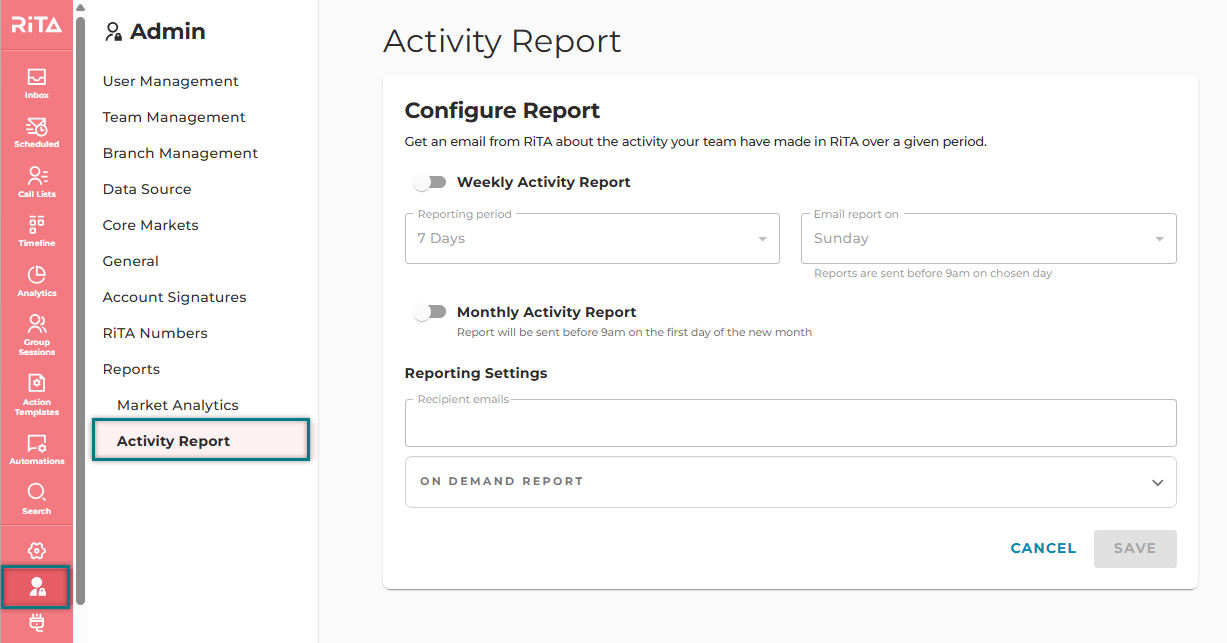Open the Reporting period dropdown
1227x643 pixels.
(x=592, y=238)
